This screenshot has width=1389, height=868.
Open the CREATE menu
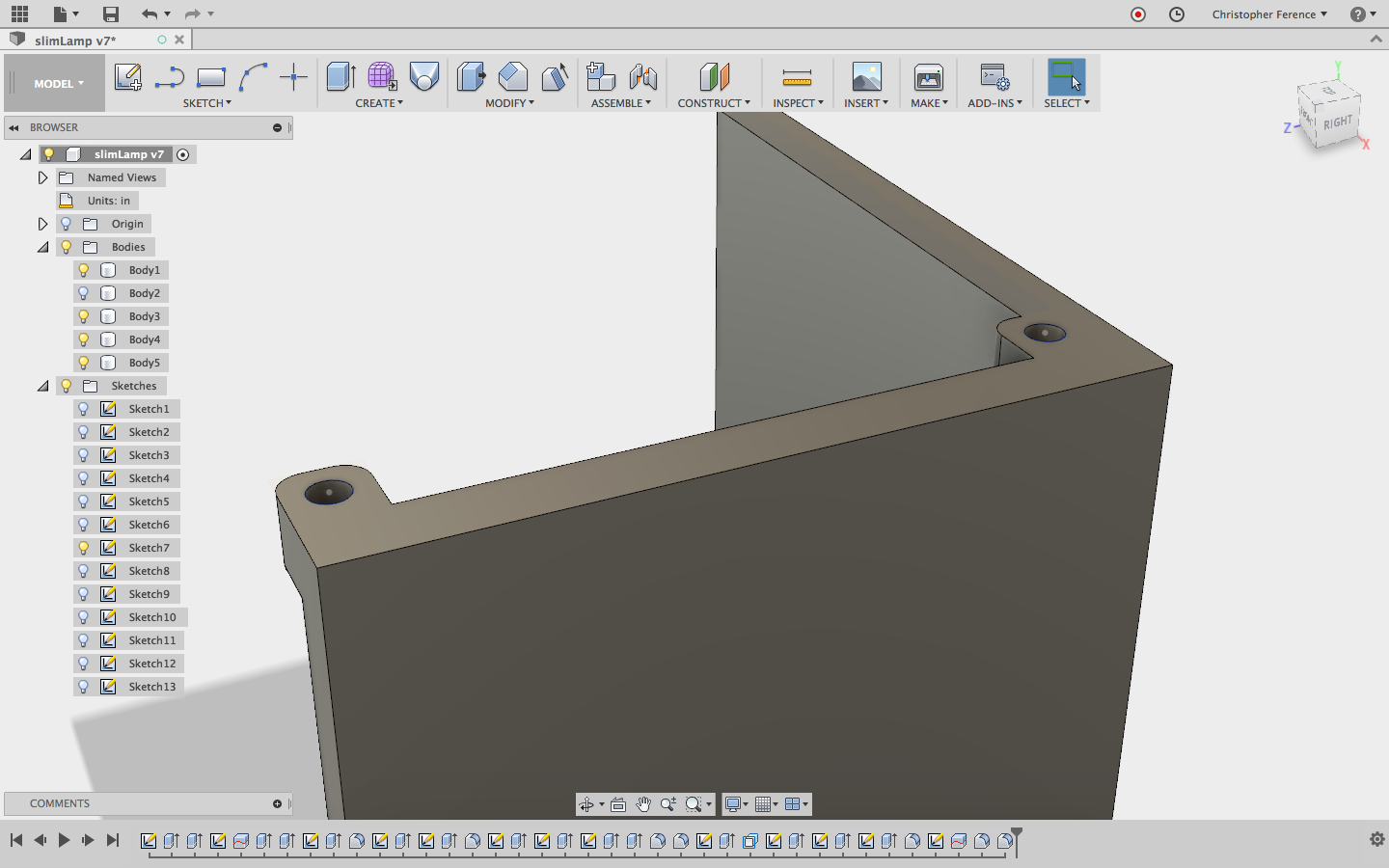coord(379,103)
